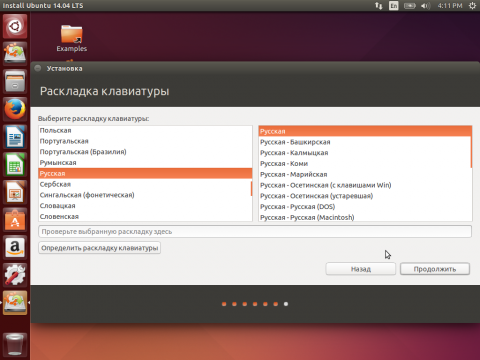The width and height of the screenshot is (480, 360).
Task: Select Русская - Русская (DOS) variant
Action: click(x=365, y=207)
